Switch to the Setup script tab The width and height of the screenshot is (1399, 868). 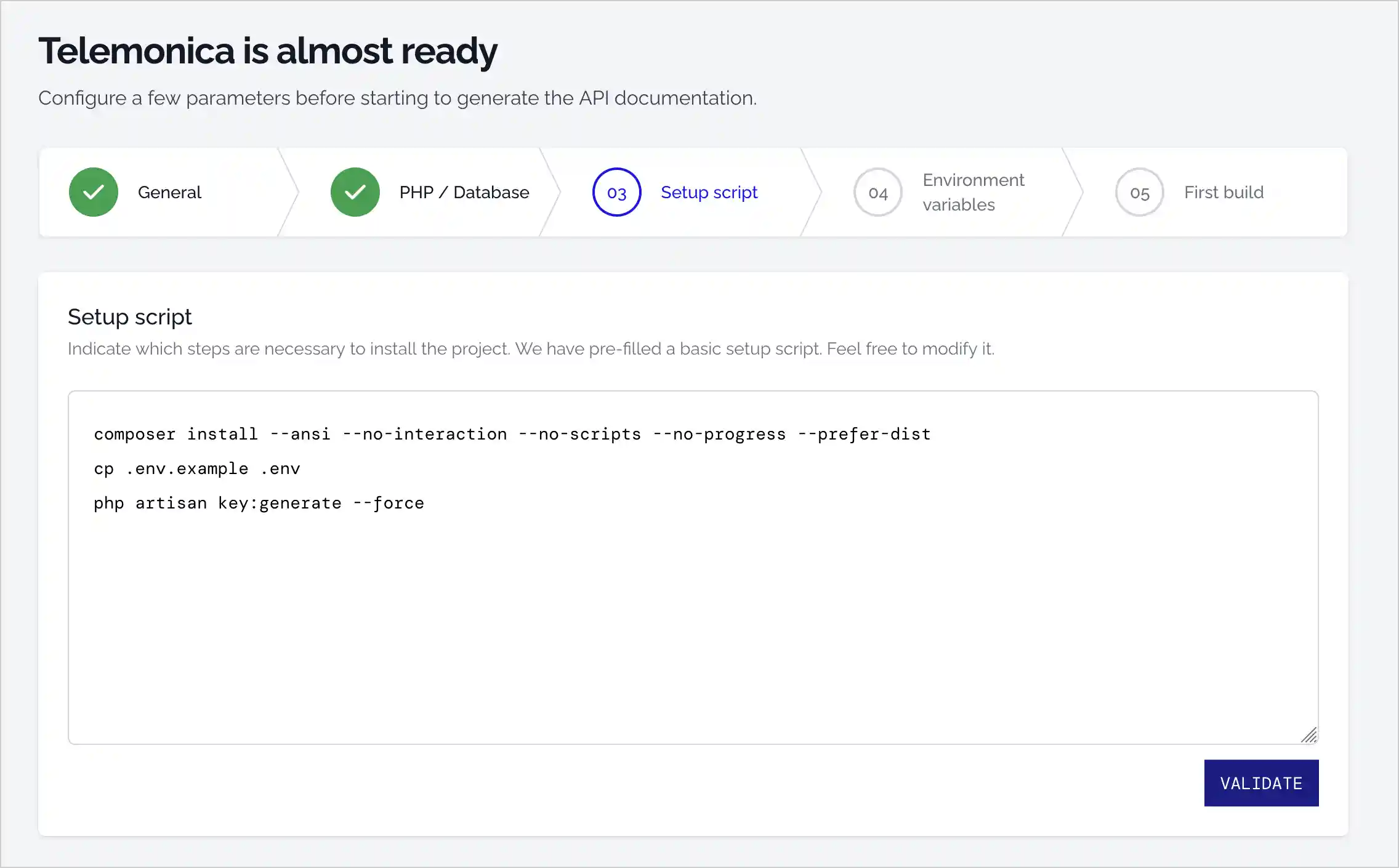pos(709,191)
